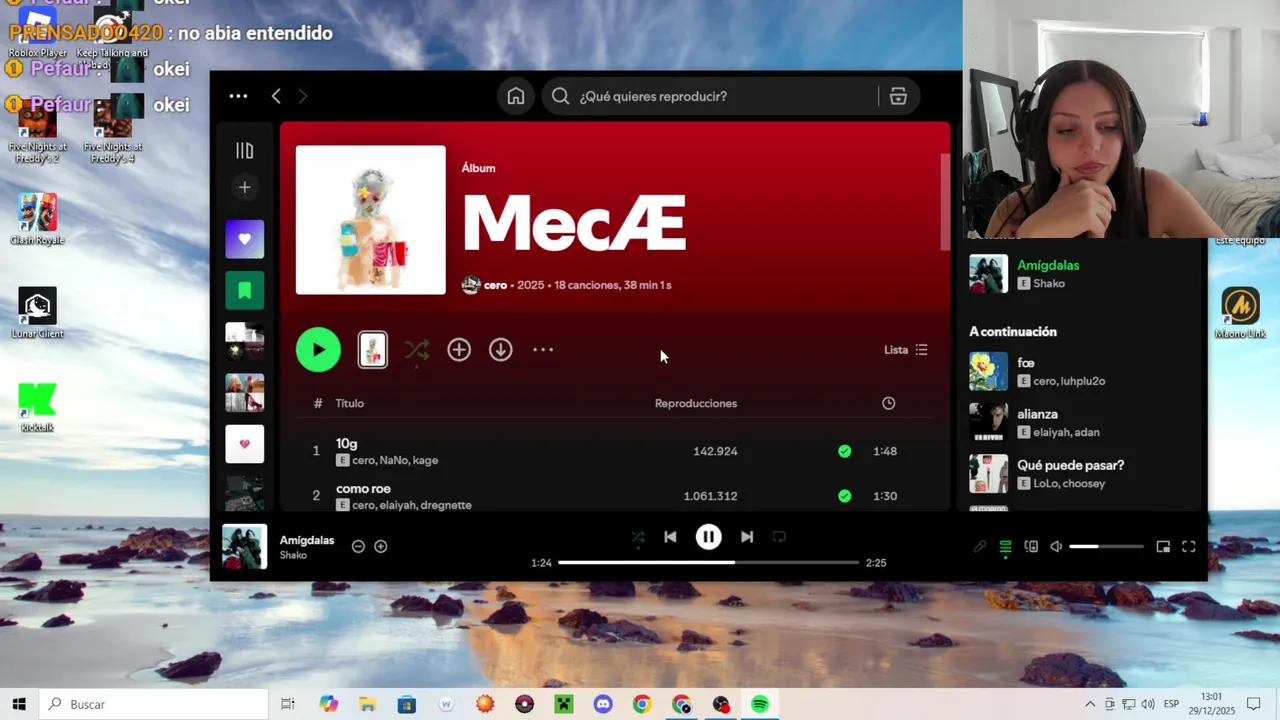The width and height of the screenshot is (1280, 720).
Task: Expand Your Library sidebar icon
Action: 244,151
